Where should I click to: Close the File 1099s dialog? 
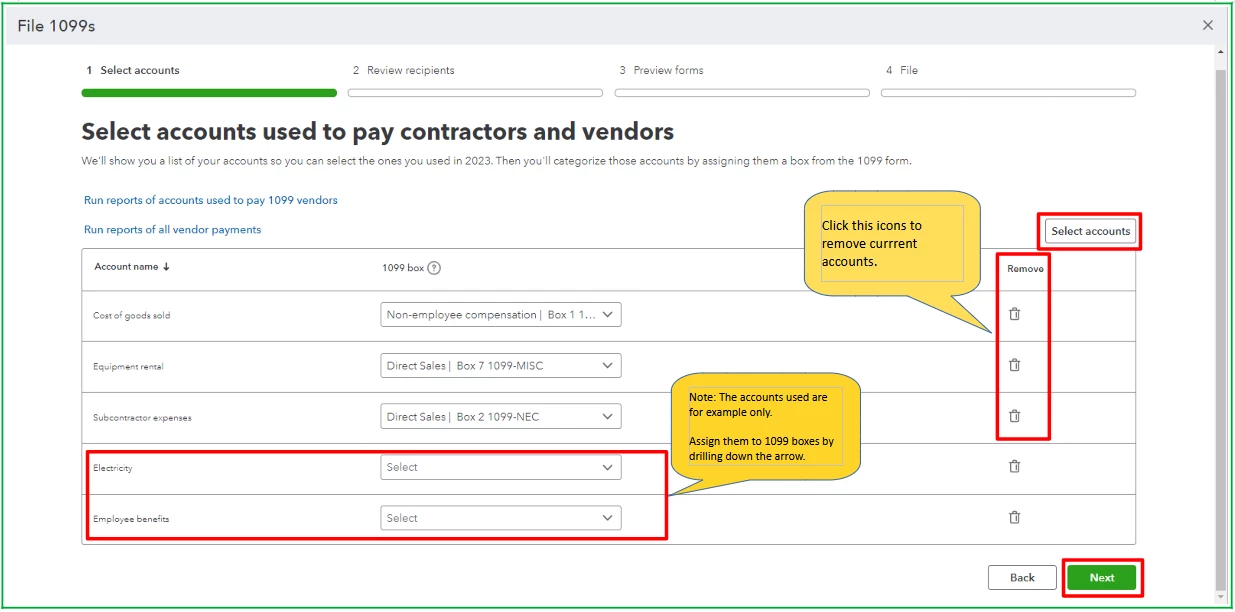point(1208,25)
